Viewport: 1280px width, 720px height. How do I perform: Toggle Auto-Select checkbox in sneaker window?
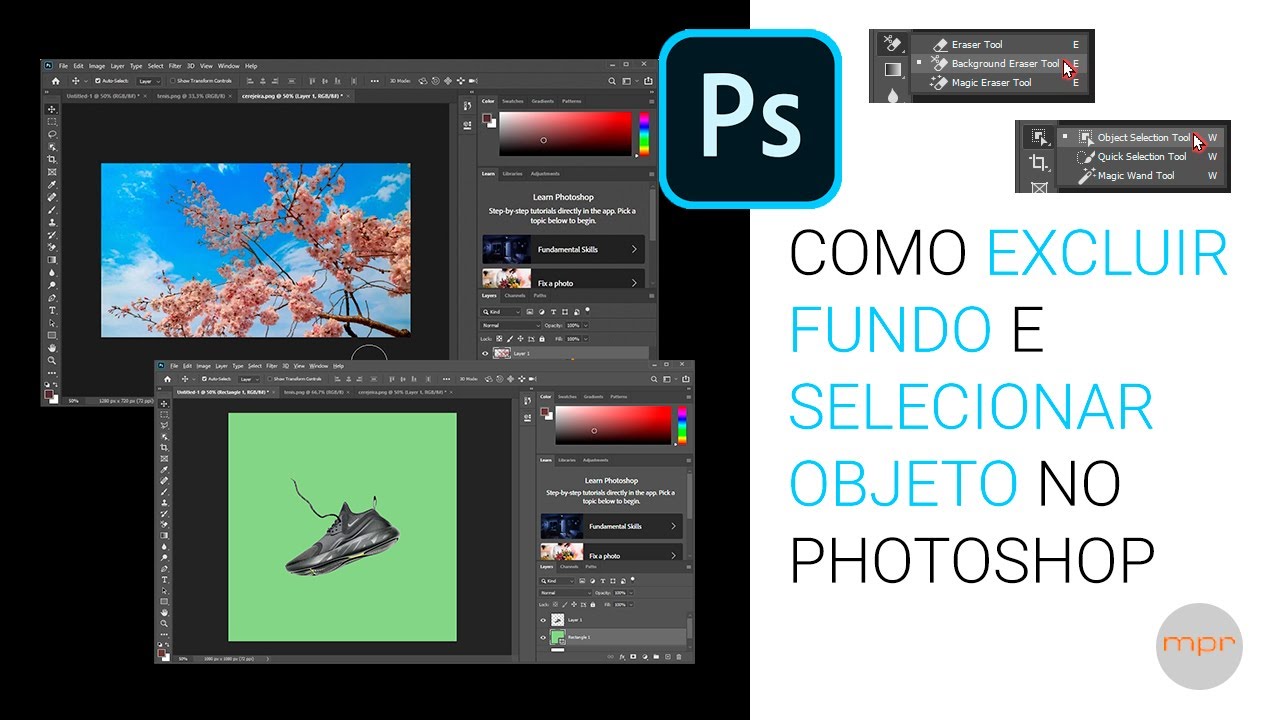(x=204, y=379)
